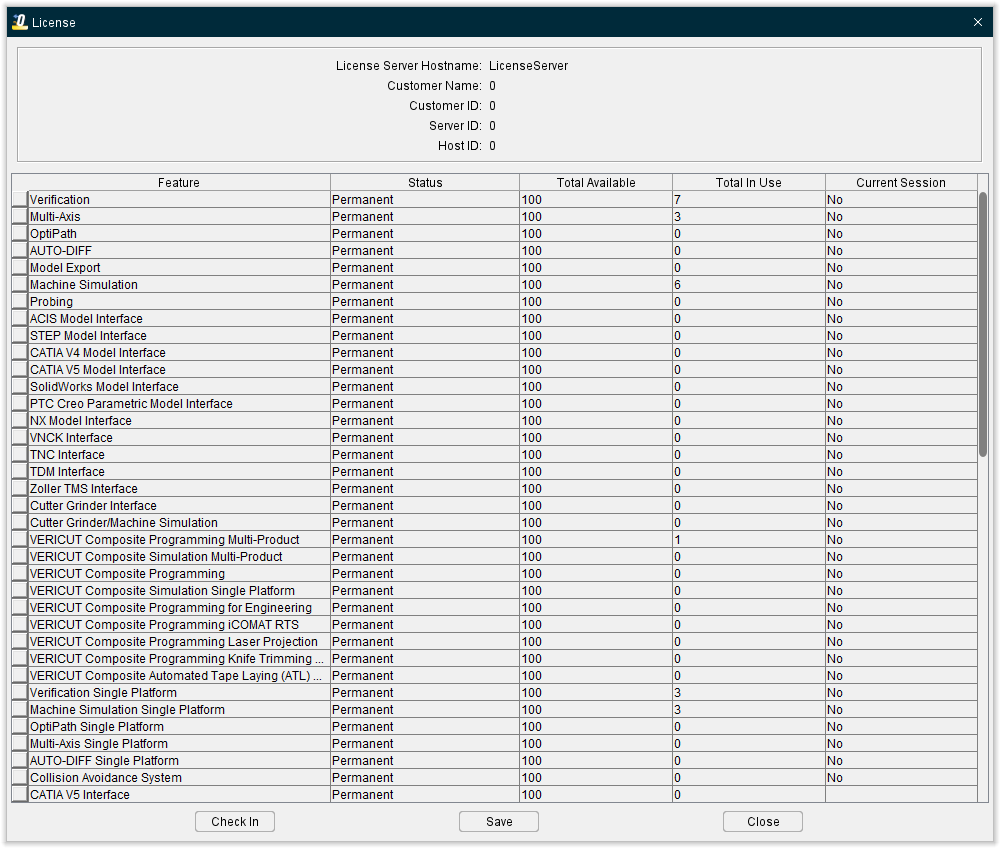Image resolution: width=1000 pixels, height=848 pixels.
Task: Click the TNC Interface cell
Action: pyautogui.click(x=179, y=455)
